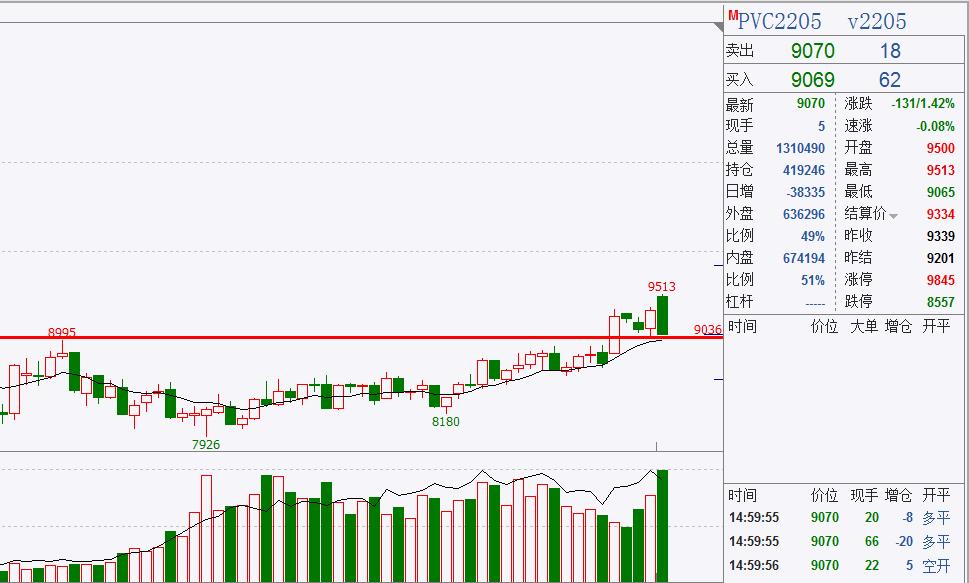The image size is (969, 583).
Task: Click the 大单 column header
Action: [863, 326]
